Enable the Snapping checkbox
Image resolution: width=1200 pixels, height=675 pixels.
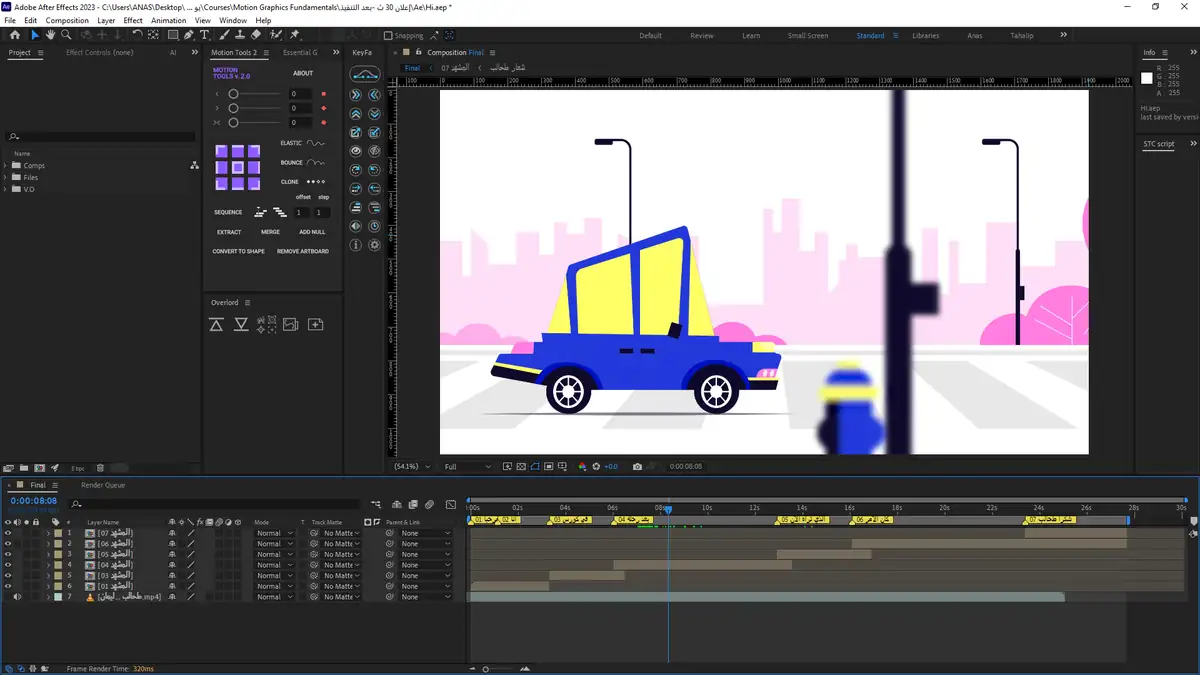[x=389, y=36]
